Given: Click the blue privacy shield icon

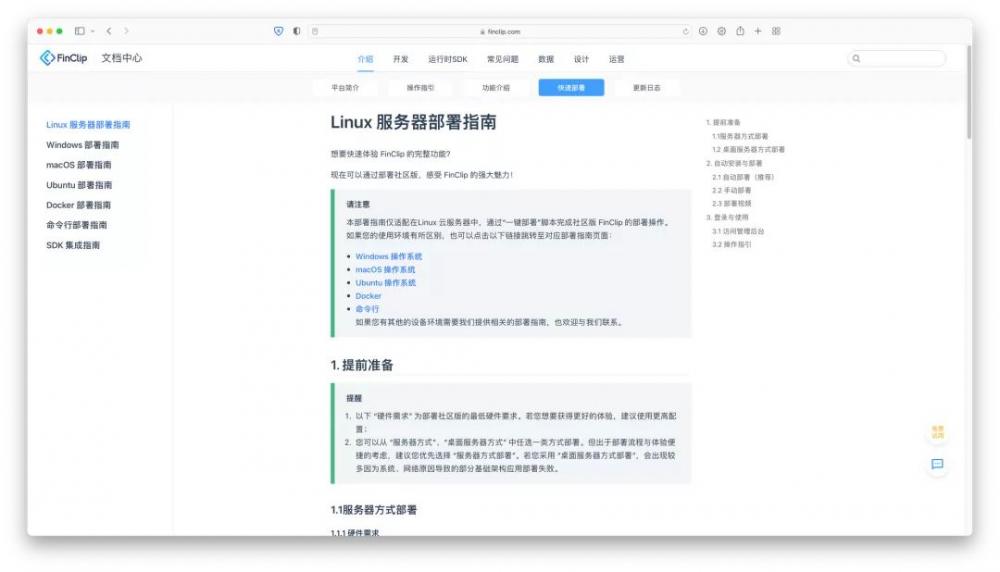Looking at the screenshot, I should click(x=279, y=31).
